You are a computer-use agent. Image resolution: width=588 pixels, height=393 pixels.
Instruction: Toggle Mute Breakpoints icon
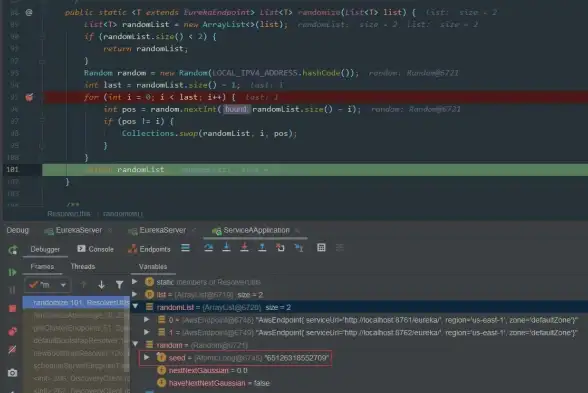click(12, 350)
